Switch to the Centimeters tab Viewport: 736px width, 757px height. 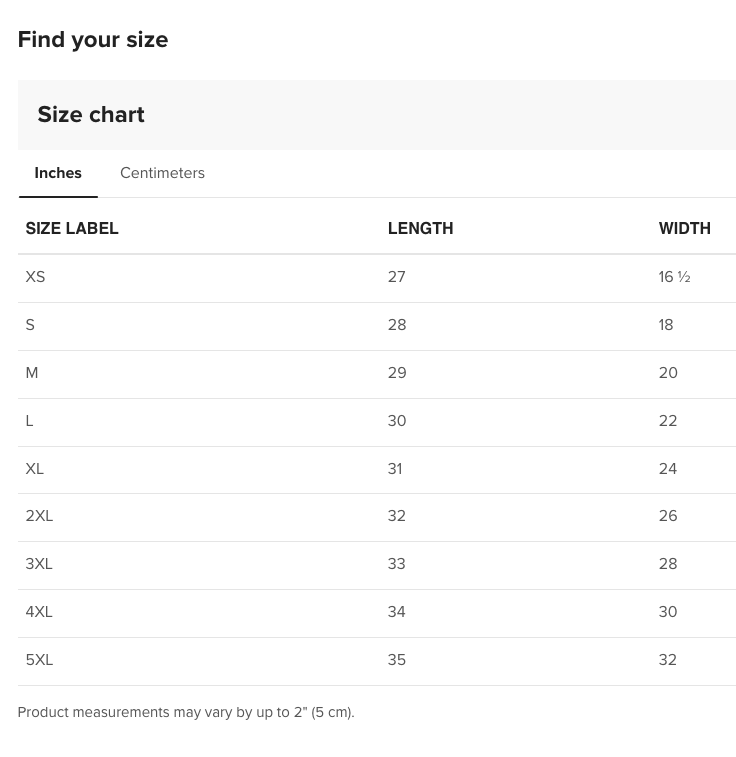click(162, 173)
